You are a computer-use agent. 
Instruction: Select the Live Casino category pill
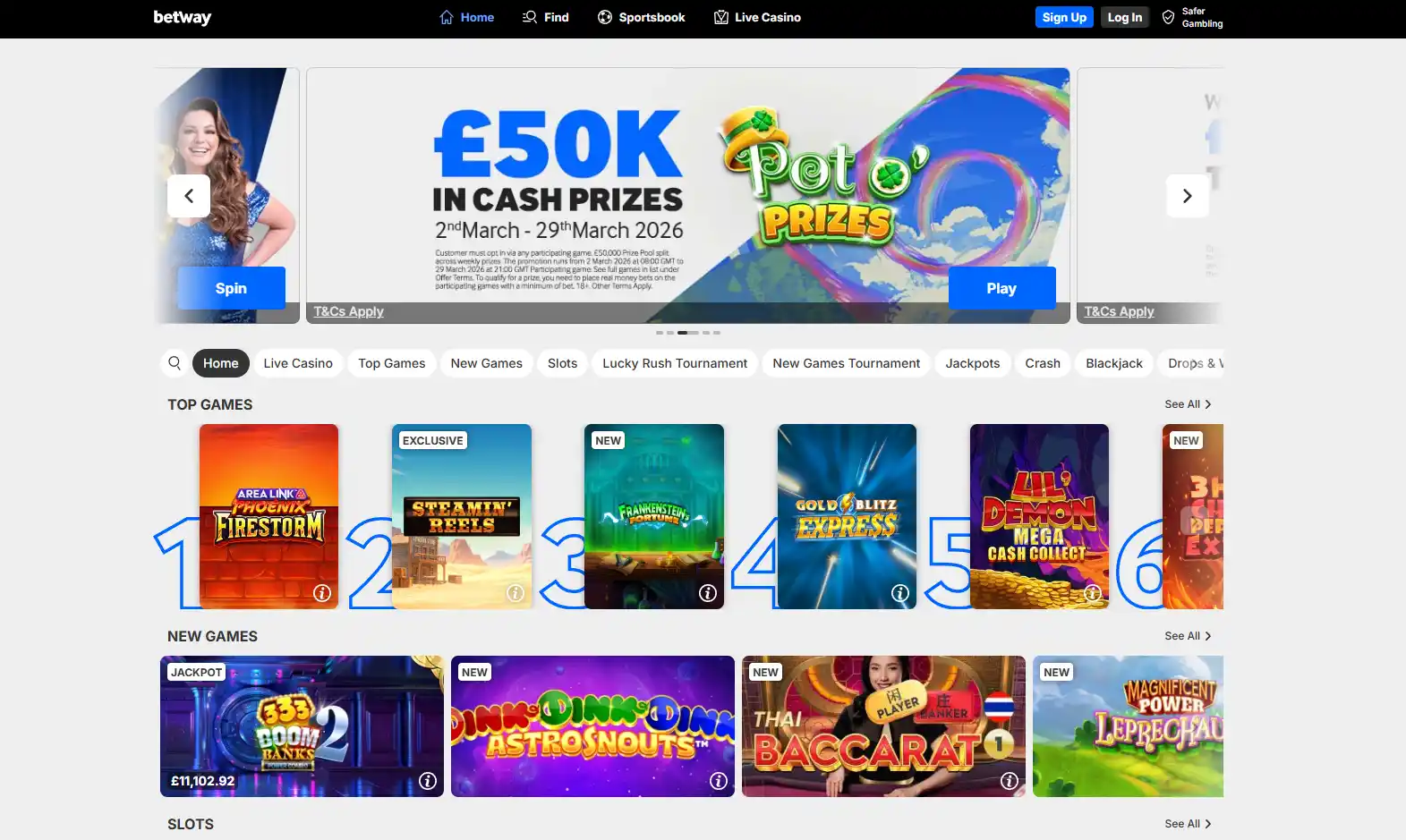[298, 363]
